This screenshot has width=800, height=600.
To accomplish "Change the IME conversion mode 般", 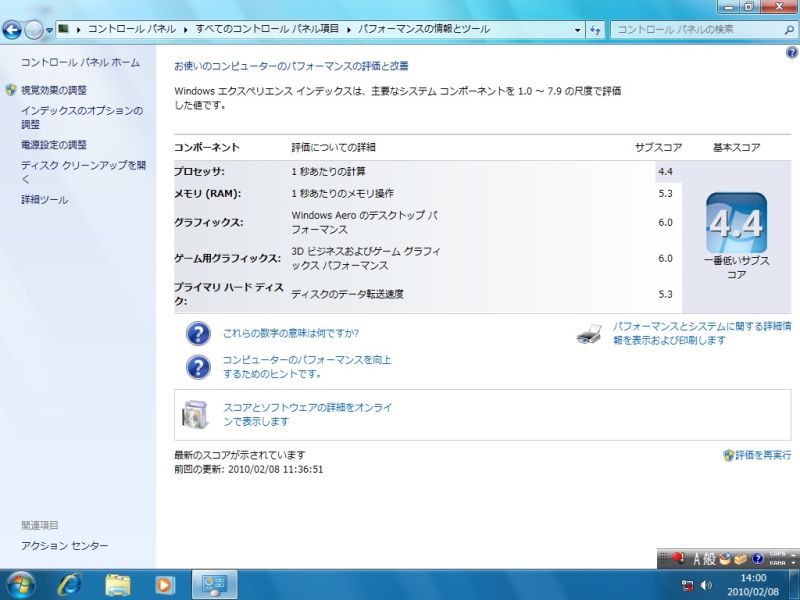I will click(710, 559).
